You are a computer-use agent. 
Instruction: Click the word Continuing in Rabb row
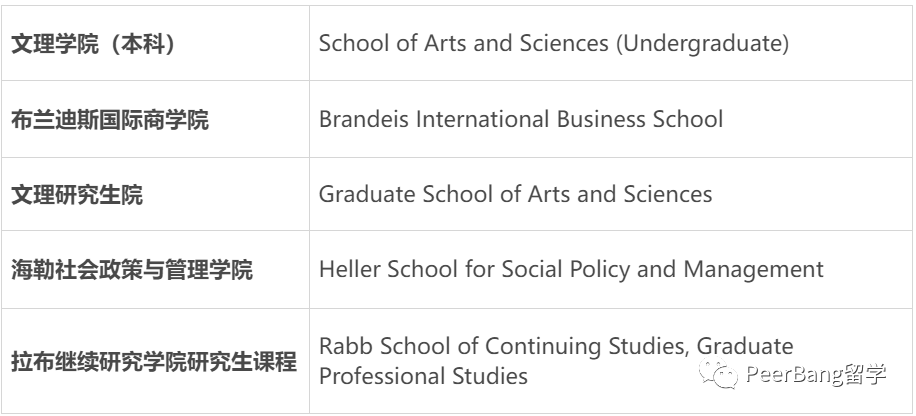pos(544,347)
